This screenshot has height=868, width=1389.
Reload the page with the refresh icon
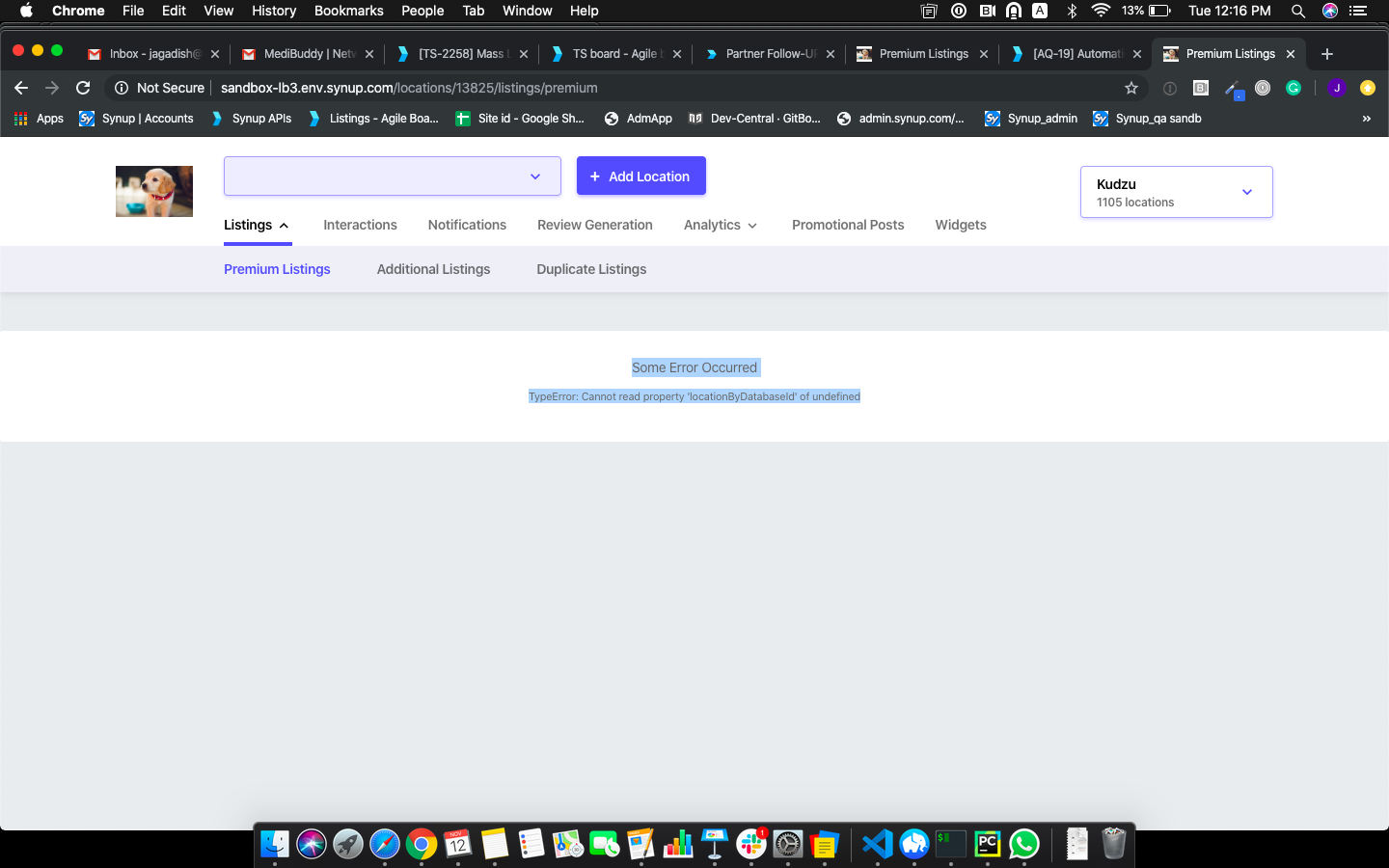click(83, 88)
